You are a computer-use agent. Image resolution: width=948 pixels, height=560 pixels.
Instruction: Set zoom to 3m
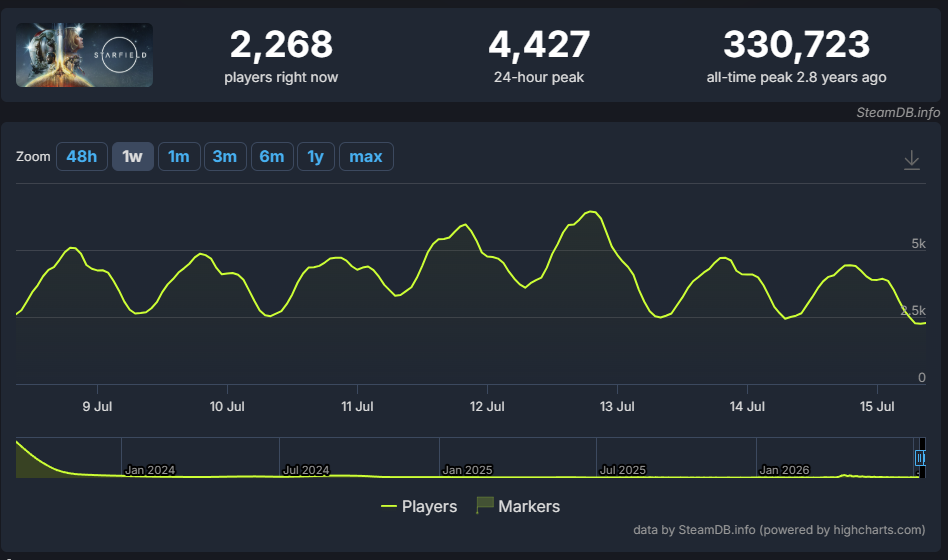coord(225,157)
